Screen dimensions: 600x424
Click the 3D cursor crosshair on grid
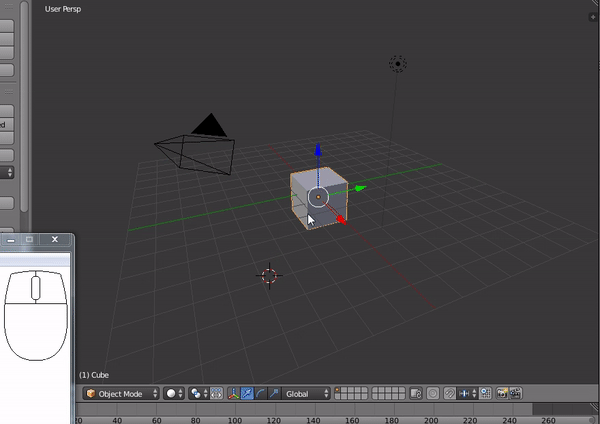(269, 275)
